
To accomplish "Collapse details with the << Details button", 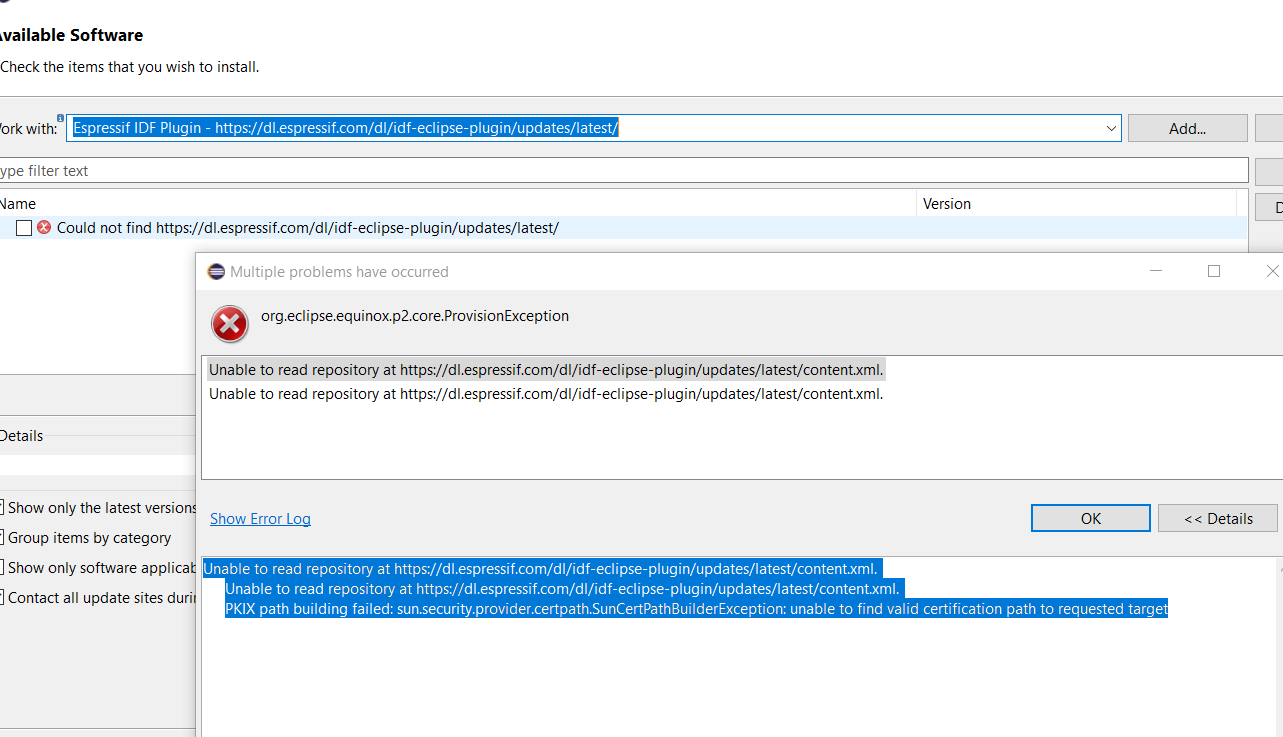I will pos(1217,518).
